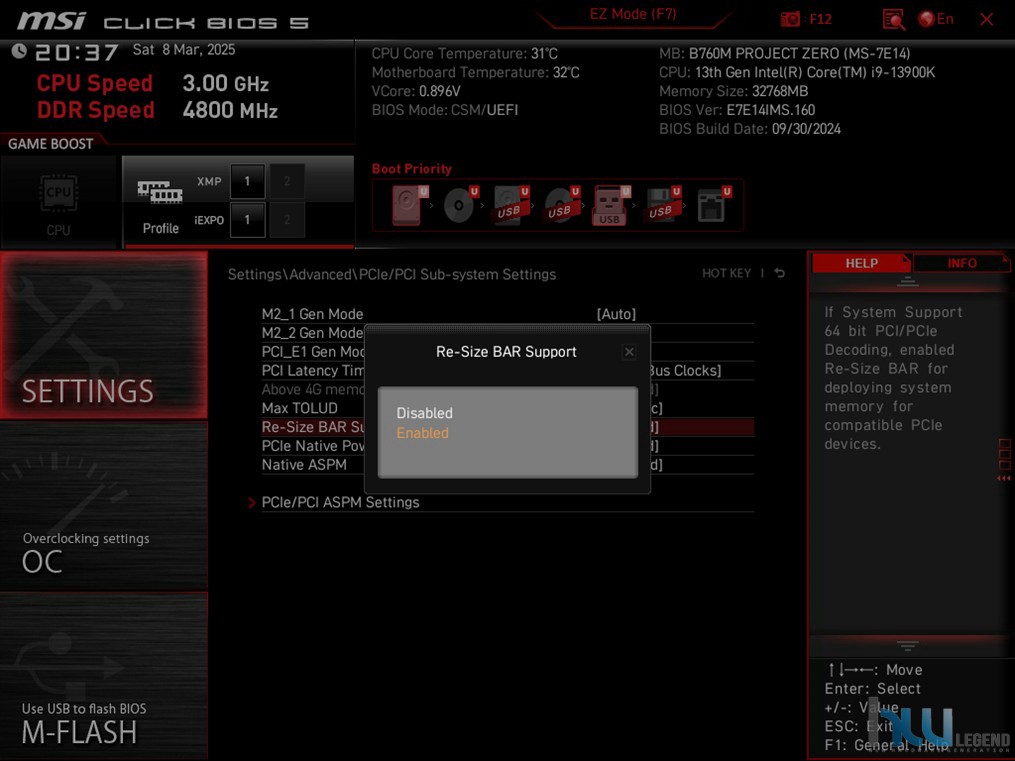Screen dimensions: 1015x761
Task: Click BIOS Ver: E7E14IMS.160
Action: (x=737, y=110)
